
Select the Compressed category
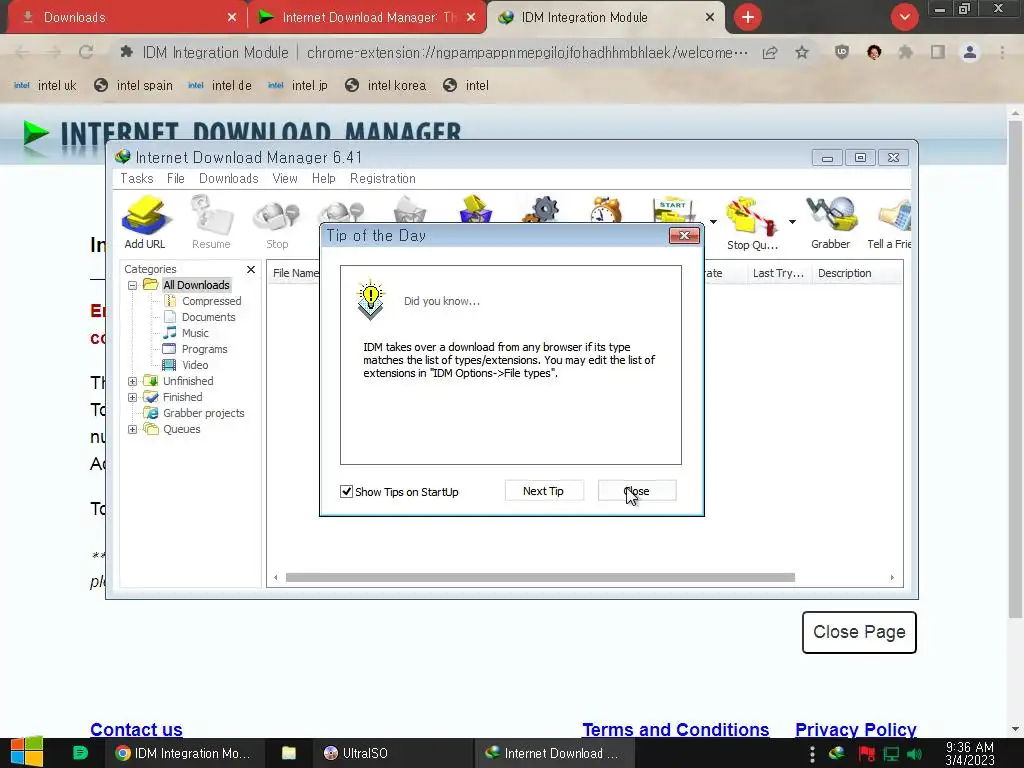pyautogui.click(x=212, y=301)
